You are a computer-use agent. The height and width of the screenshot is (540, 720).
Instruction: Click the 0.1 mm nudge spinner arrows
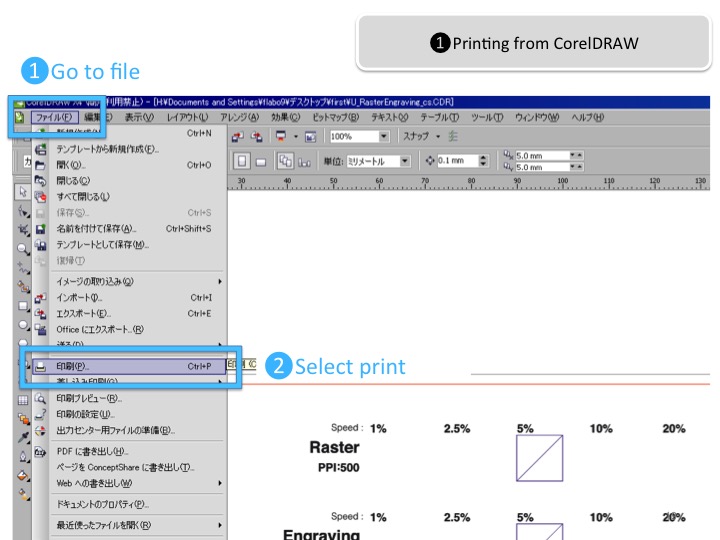[483, 161]
